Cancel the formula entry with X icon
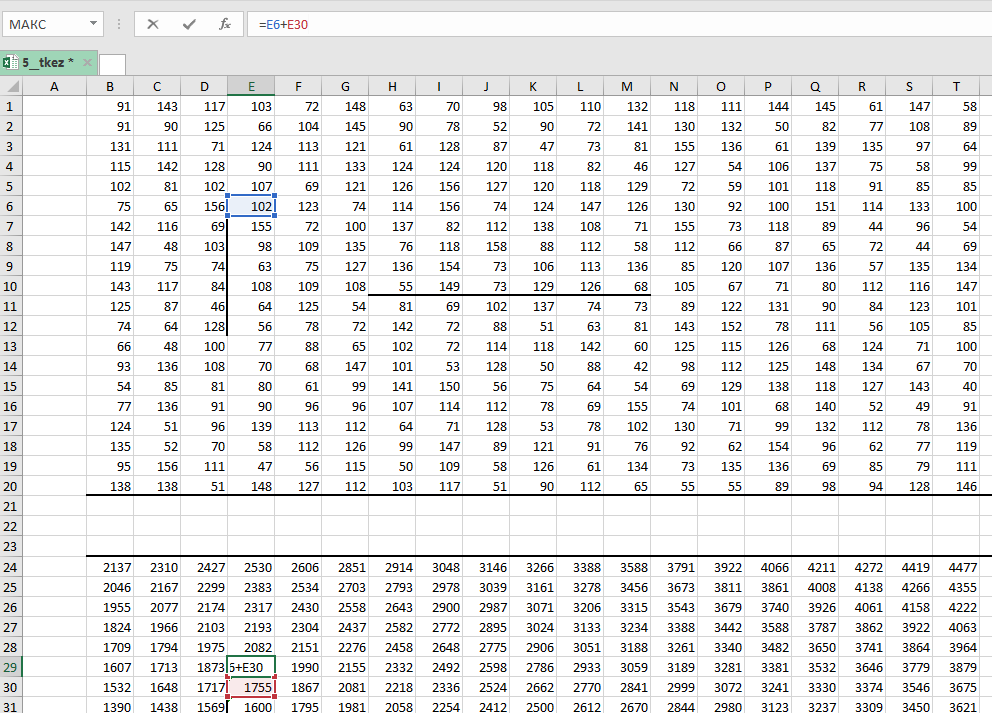The image size is (992, 713). [x=153, y=24]
